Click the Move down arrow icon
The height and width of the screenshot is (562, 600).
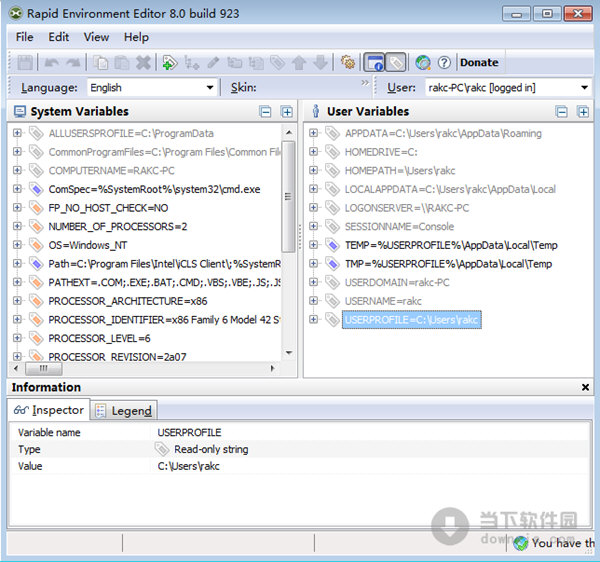(x=321, y=62)
